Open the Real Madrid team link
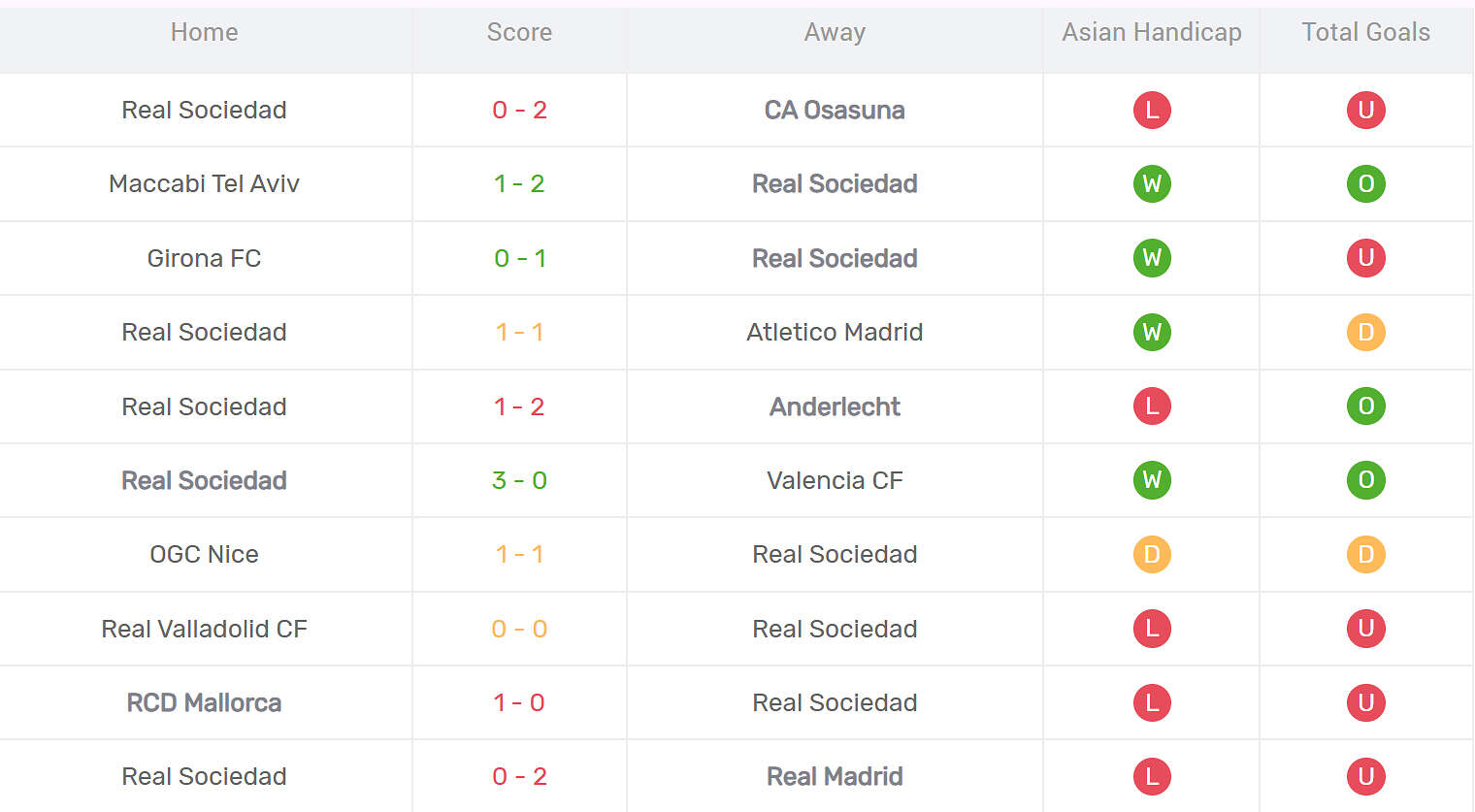The height and width of the screenshot is (812, 1475). pos(835,776)
